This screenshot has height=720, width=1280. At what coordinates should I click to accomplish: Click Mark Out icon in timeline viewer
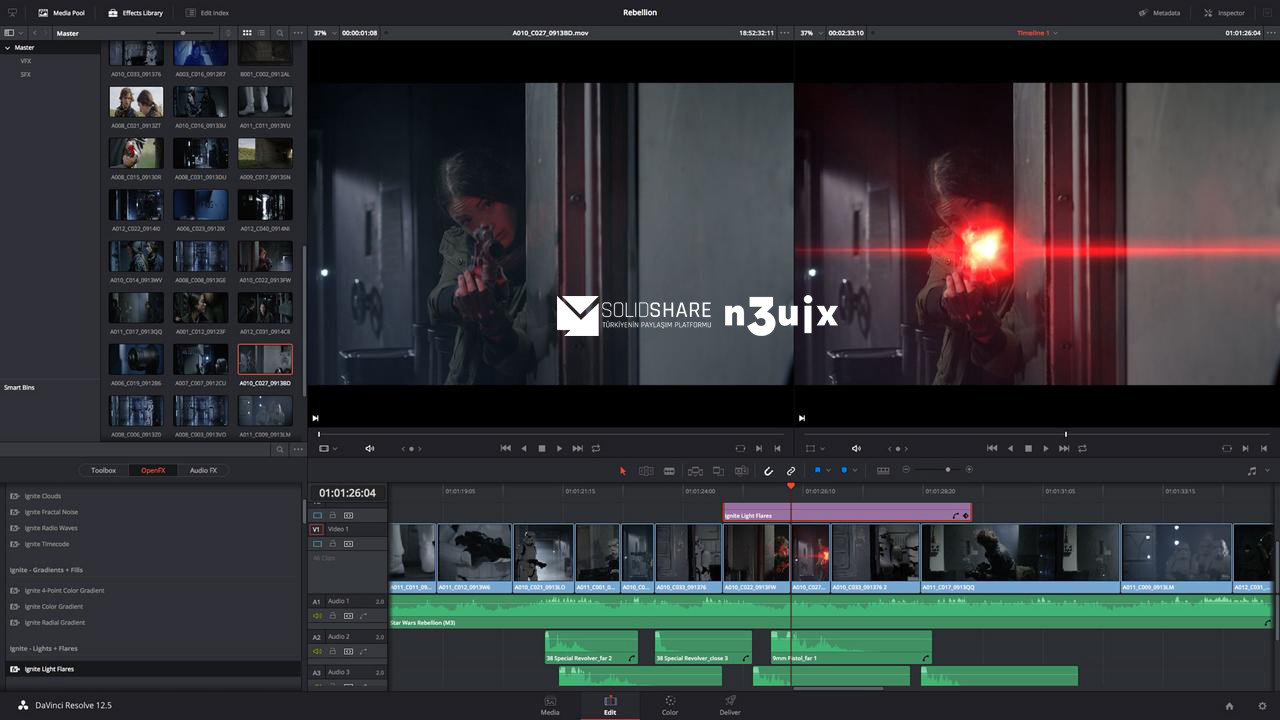tap(1264, 449)
